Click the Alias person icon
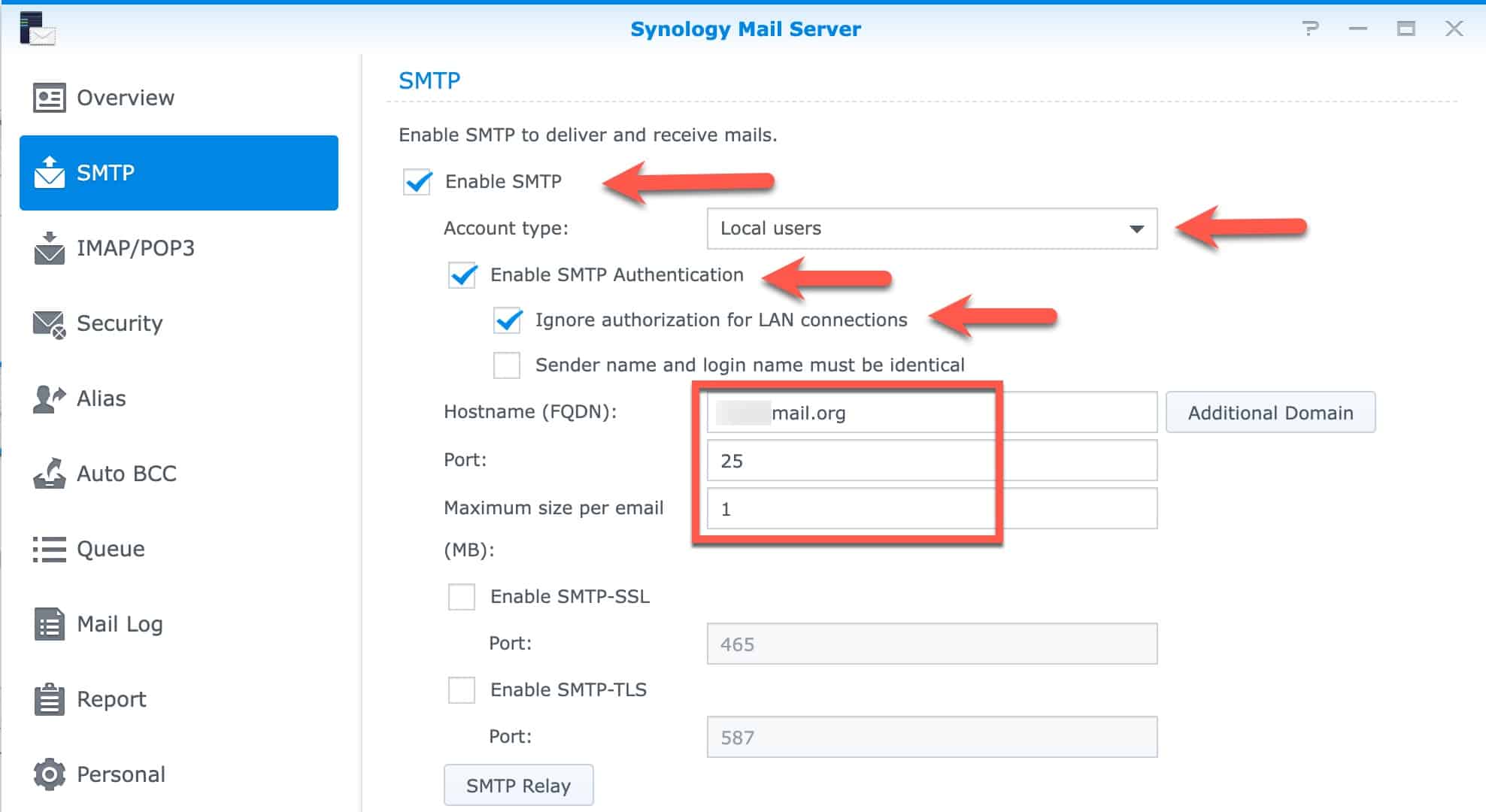Screen dimensions: 1486x812 coord(50,398)
